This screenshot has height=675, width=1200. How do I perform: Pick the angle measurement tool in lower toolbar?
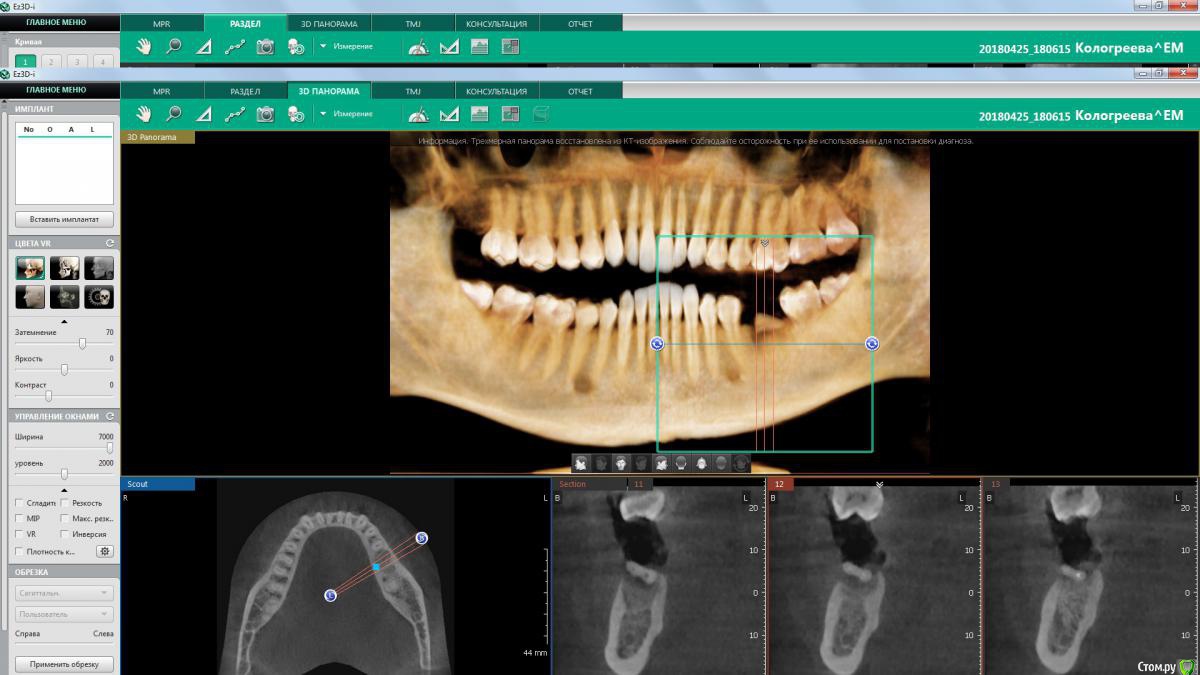click(x=204, y=114)
